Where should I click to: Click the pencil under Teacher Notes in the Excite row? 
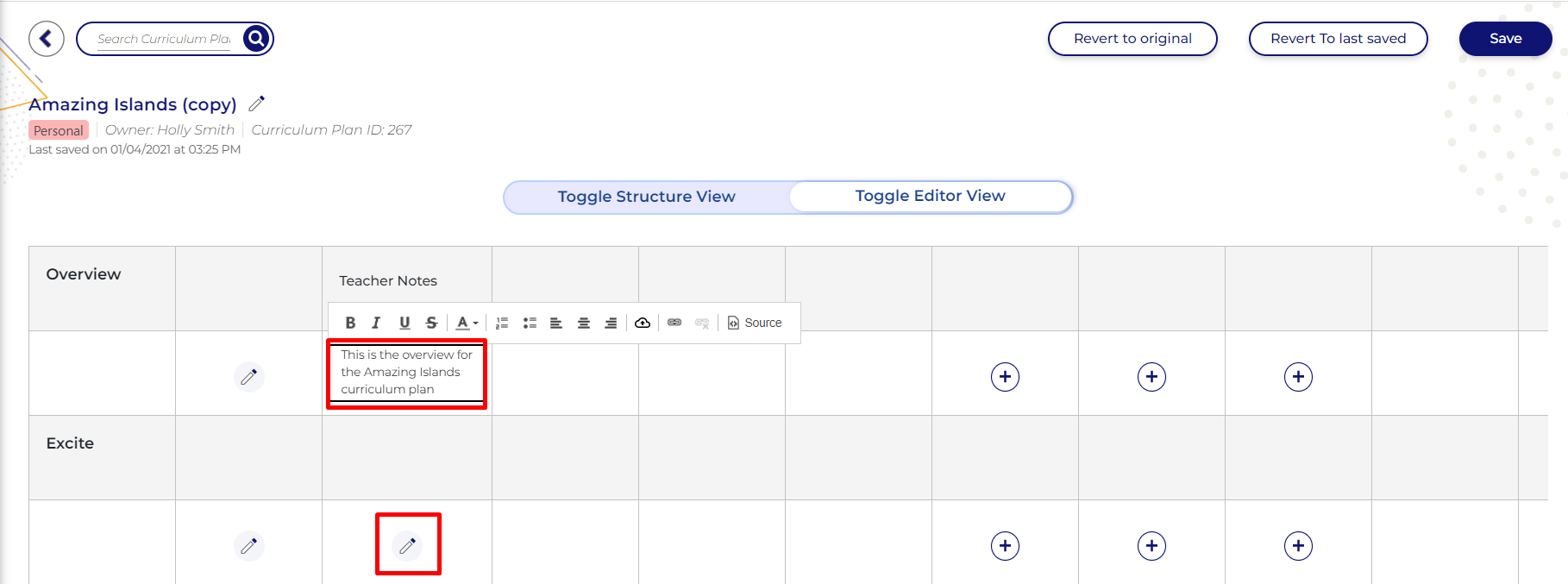[x=408, y=545]
